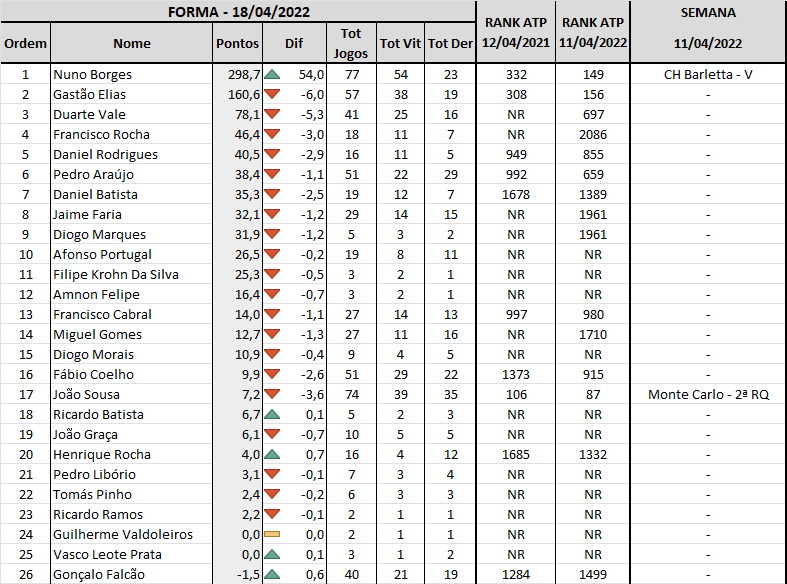Select Nuno Borges points cell 298,7
This screenshot has height=584, width=787.
237,75
